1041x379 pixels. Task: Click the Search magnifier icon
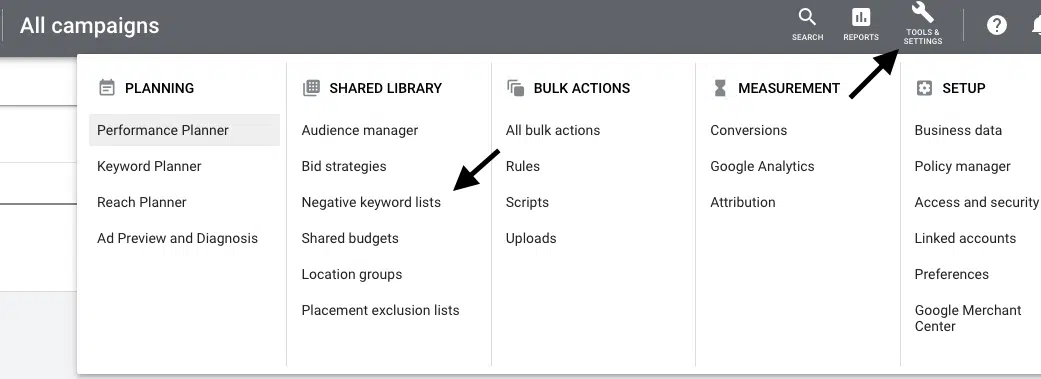[807, 17]
